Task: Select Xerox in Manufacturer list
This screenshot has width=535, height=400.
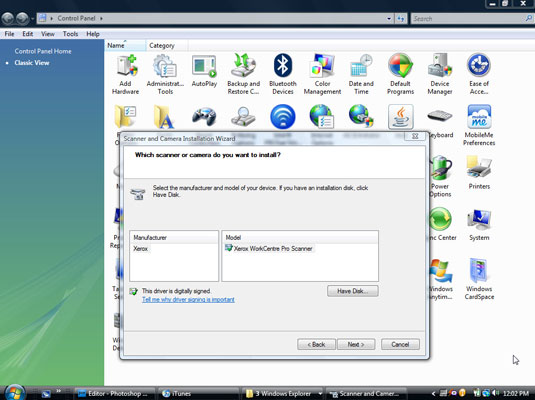Action: tap(141, 248)
